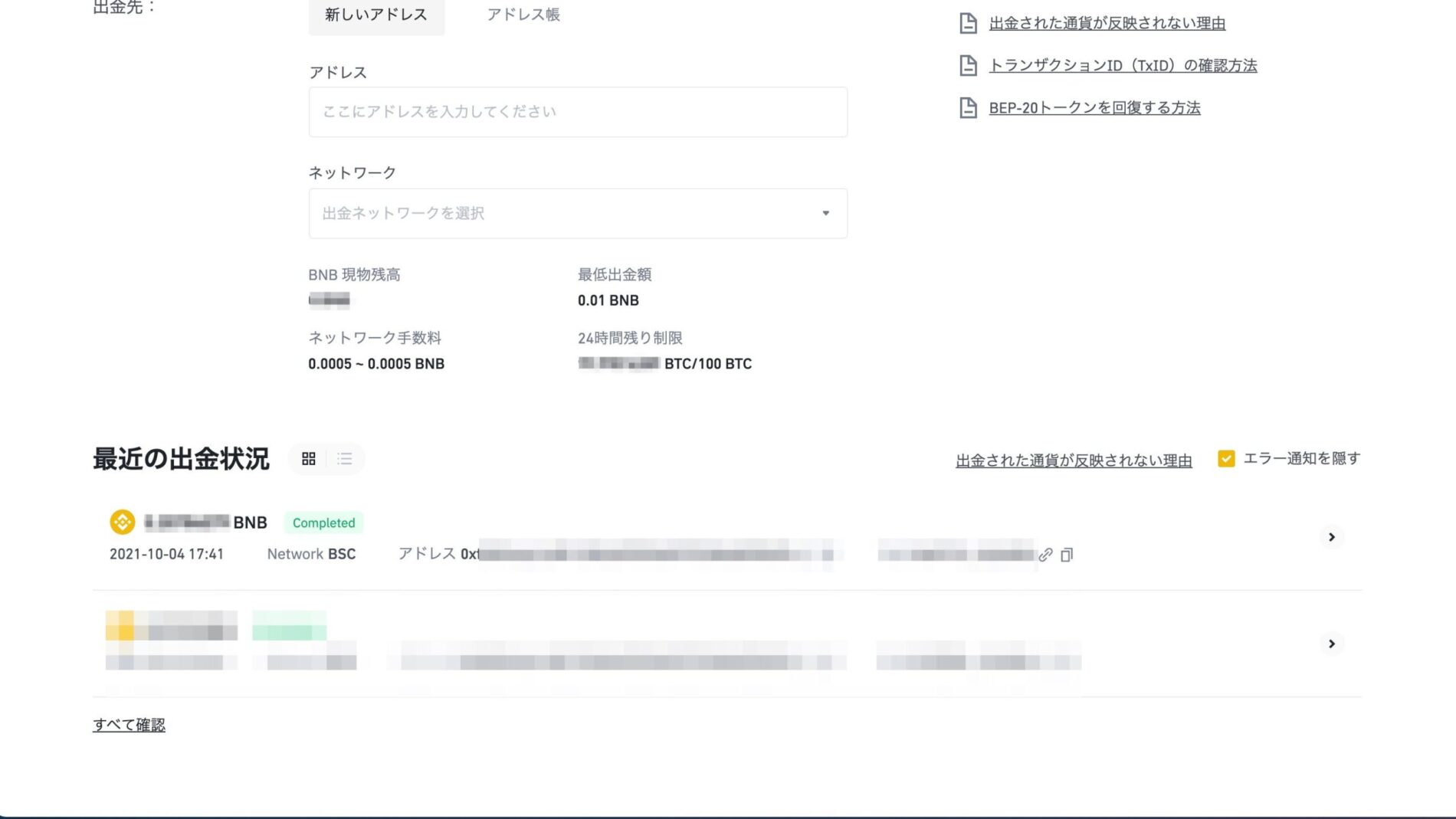The height and width of the screenshot is (819, 1456).
Task: Click document icon beside TxID confirmation link
Action: 968,66
